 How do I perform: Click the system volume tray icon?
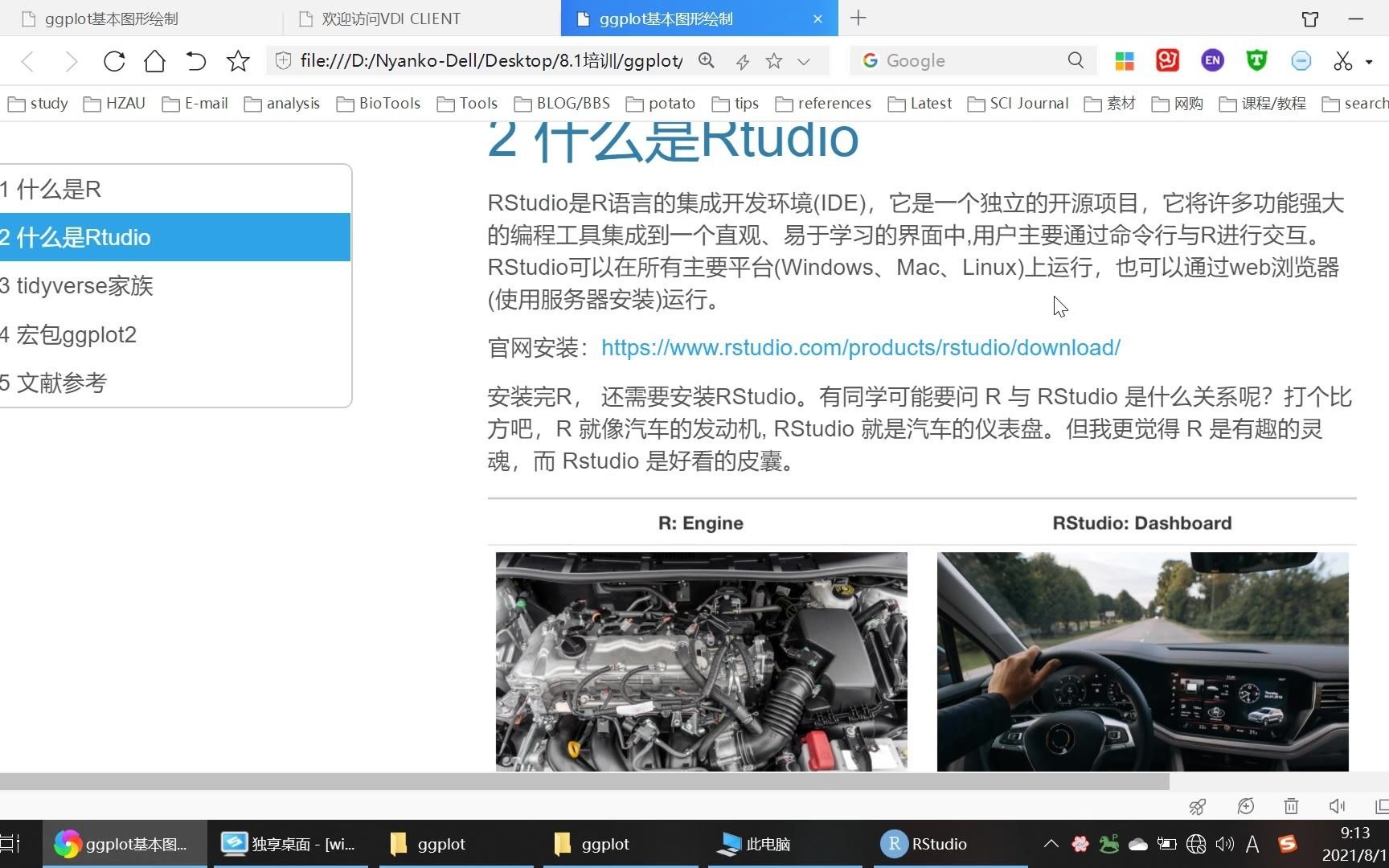1224,844
